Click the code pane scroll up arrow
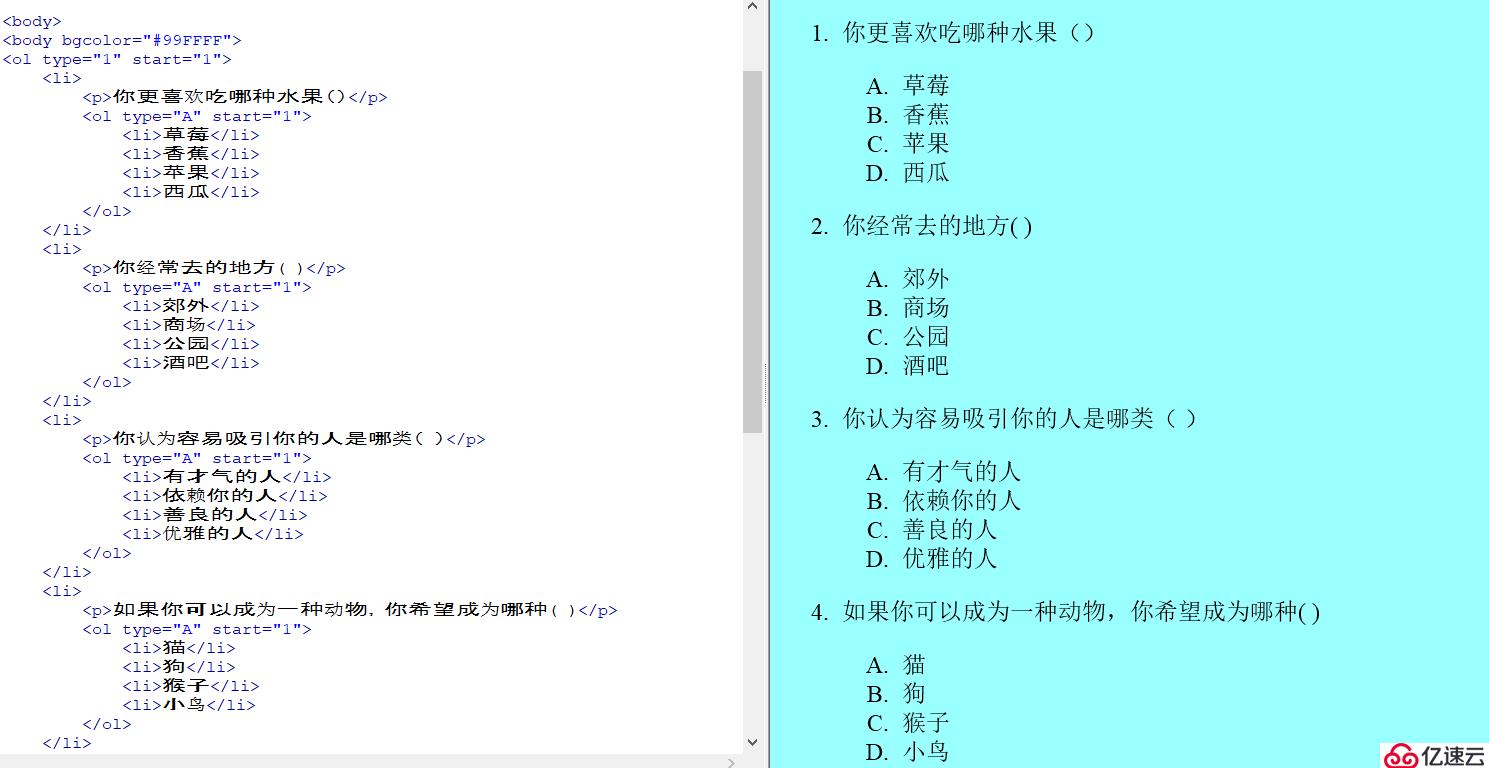 click(753, 8)
